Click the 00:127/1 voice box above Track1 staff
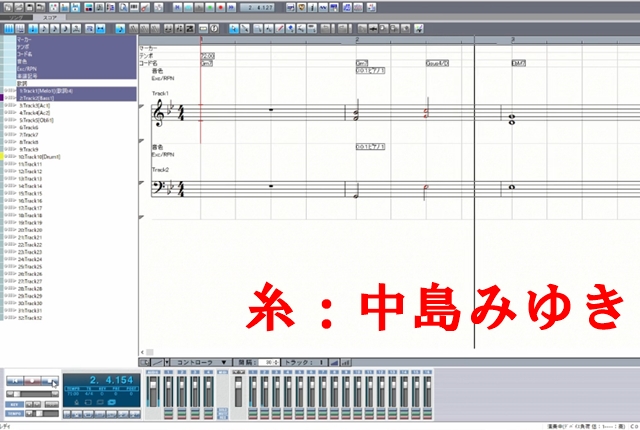This screenshot has height=430, width=640. [x=371, y=71]
